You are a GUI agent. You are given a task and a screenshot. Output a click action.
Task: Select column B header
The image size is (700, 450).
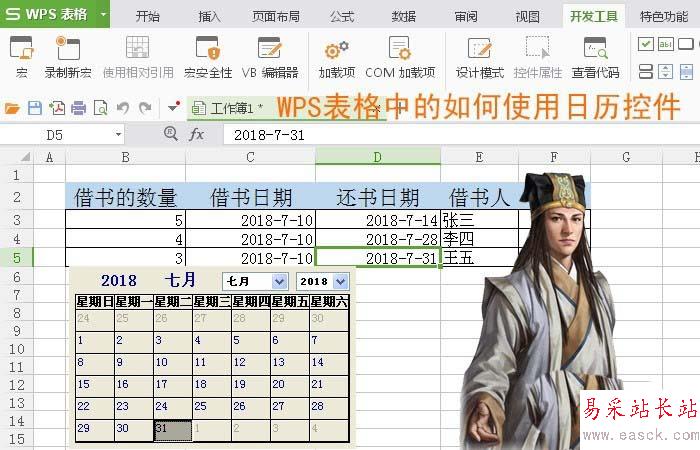(125, 157)
